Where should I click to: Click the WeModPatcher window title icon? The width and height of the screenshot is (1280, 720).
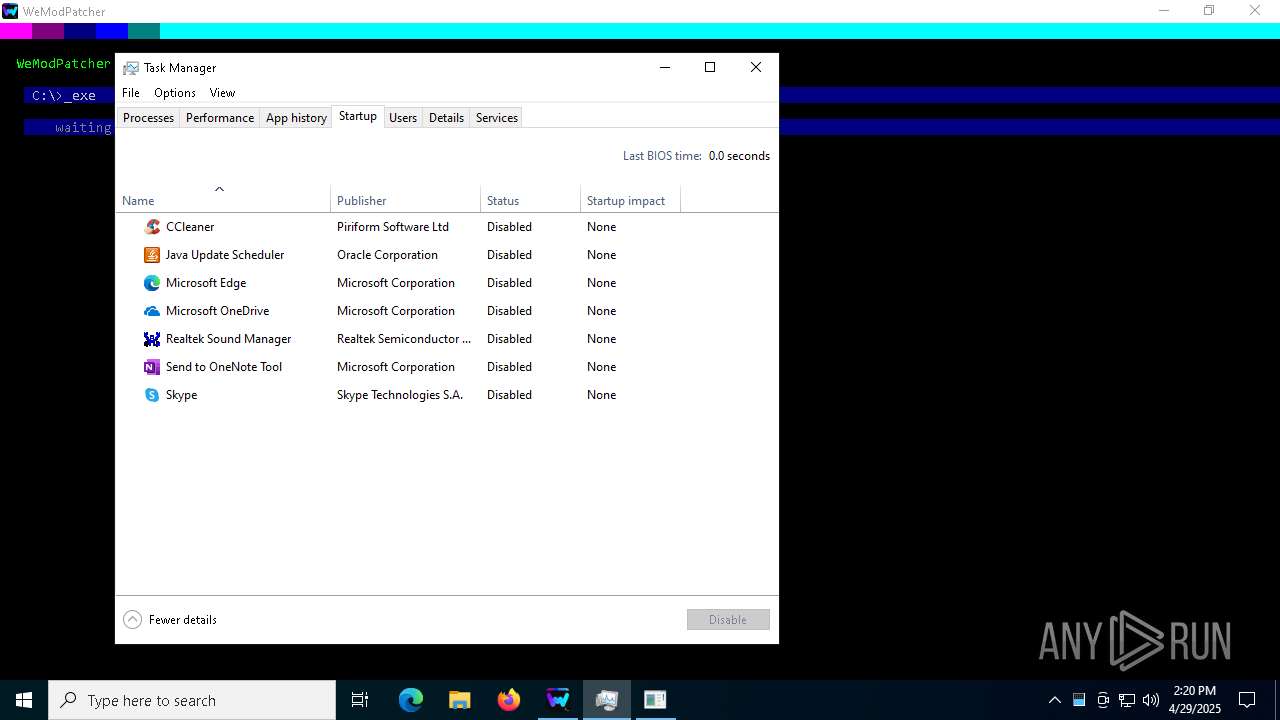point(10,11)
